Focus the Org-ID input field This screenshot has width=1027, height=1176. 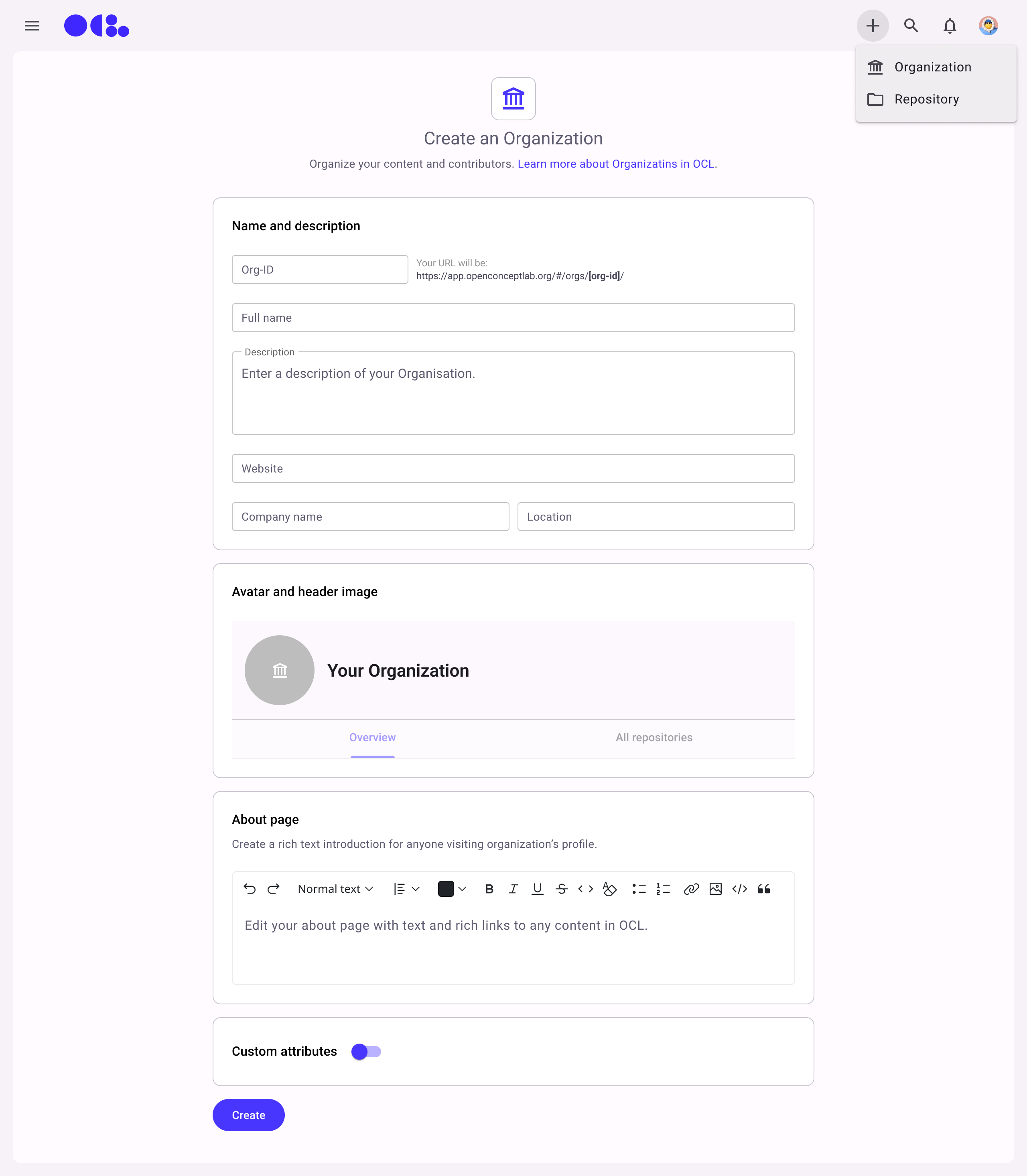click(x=320, y=270)
